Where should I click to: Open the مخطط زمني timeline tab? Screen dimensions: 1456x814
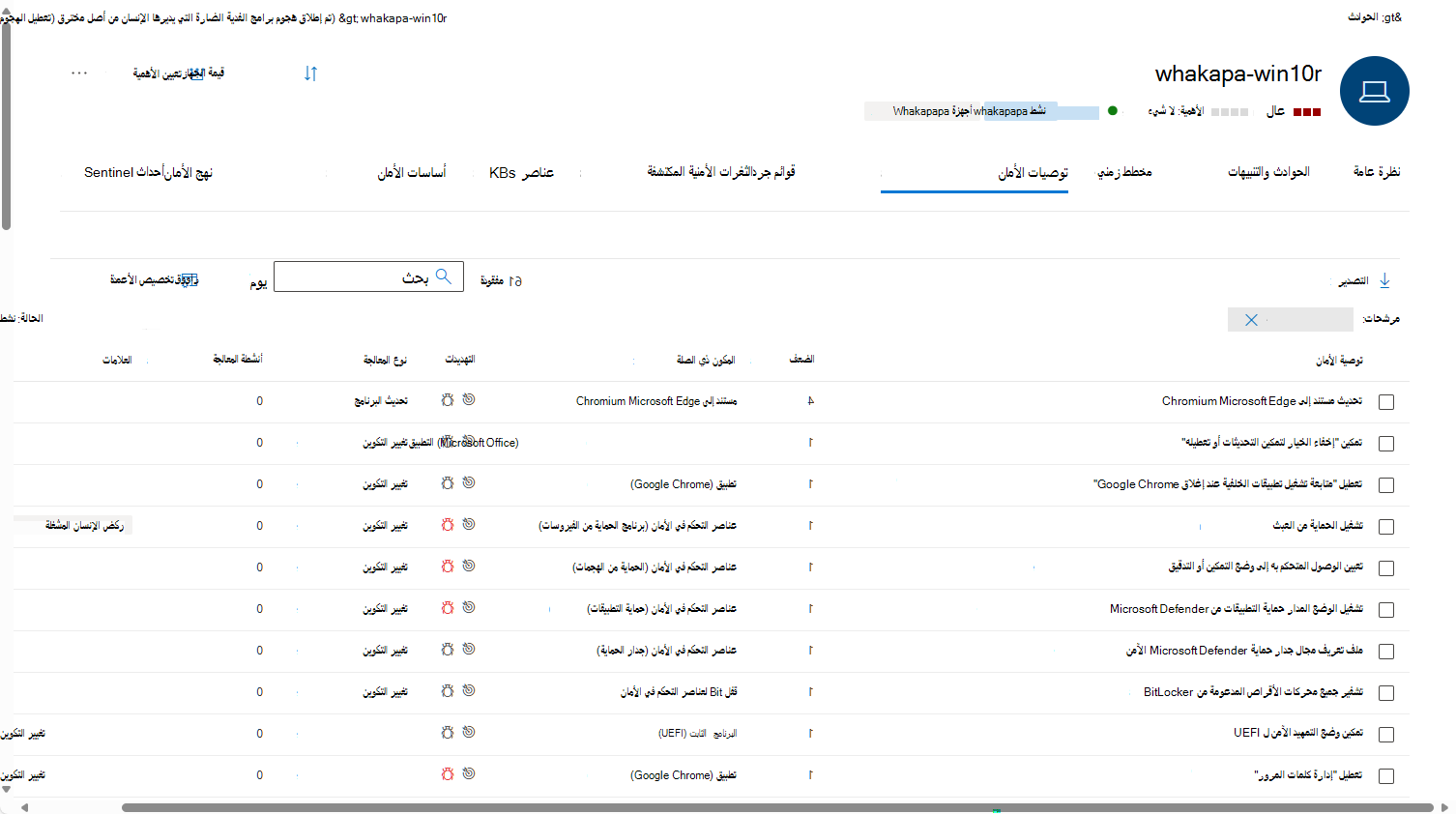pos(1124,172)
